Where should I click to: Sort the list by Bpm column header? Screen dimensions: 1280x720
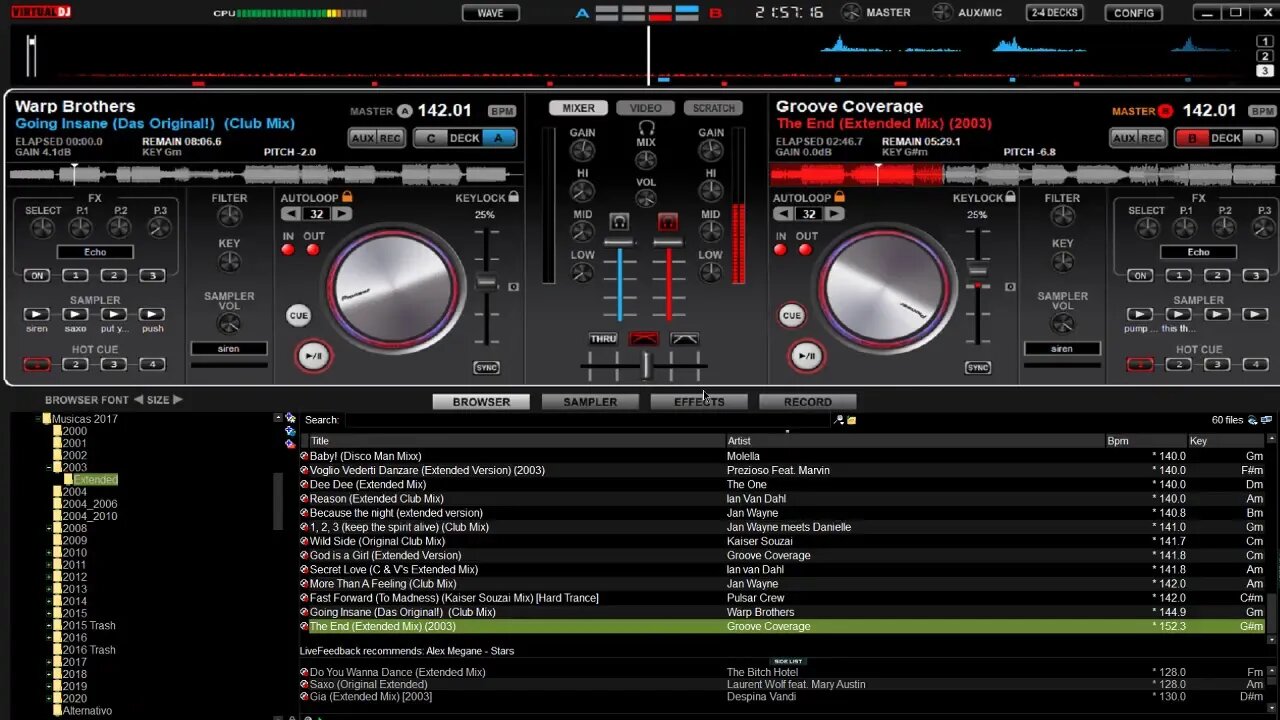click(1145, 441)
